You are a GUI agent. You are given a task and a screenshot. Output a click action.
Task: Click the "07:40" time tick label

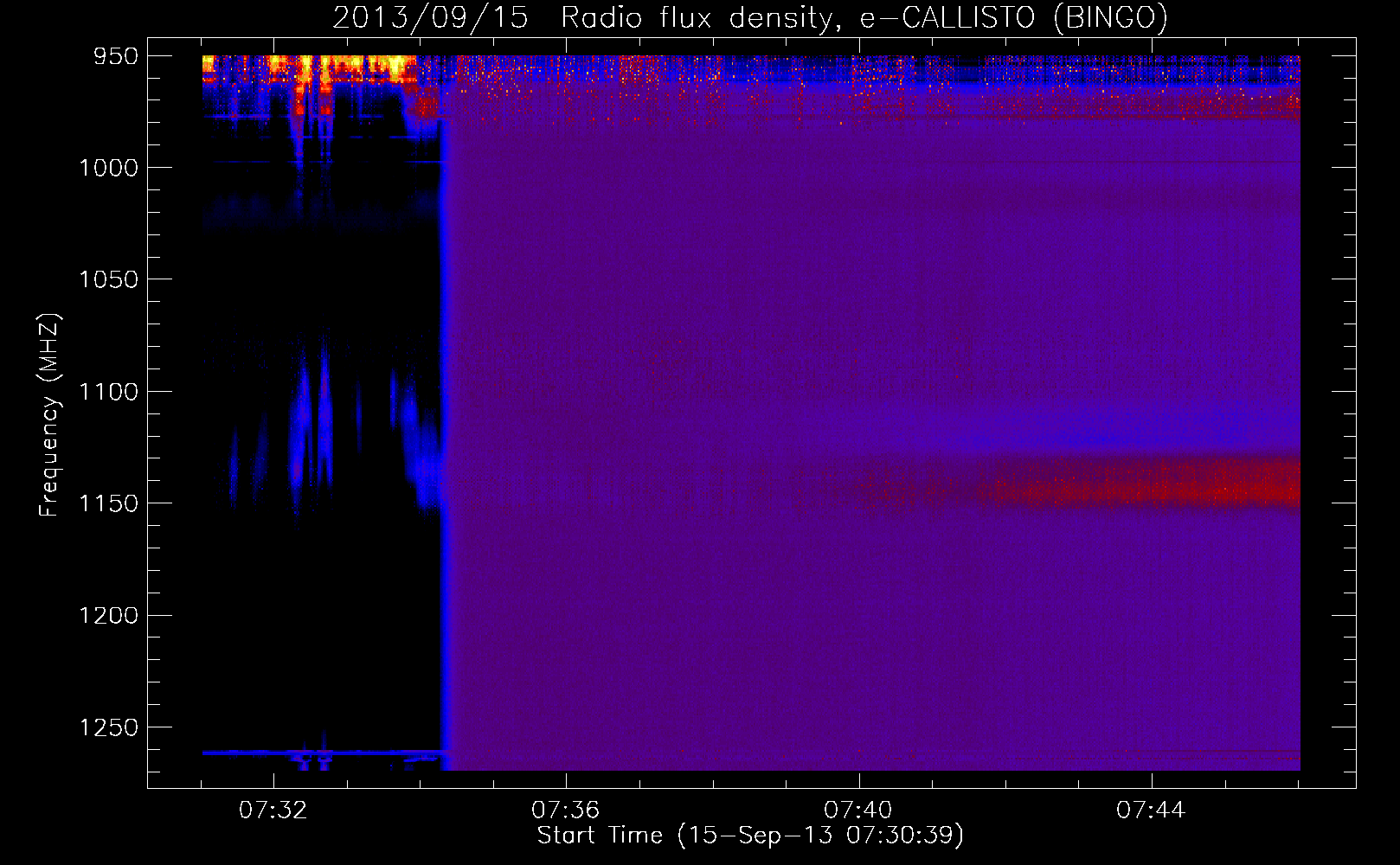(x=858, y=811)
